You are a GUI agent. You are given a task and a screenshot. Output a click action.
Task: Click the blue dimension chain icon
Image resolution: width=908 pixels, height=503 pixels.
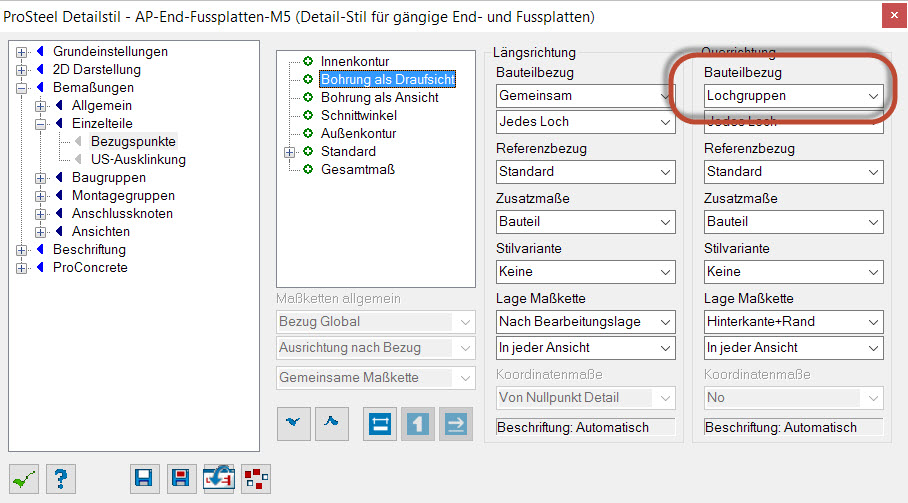coord(380,424)
